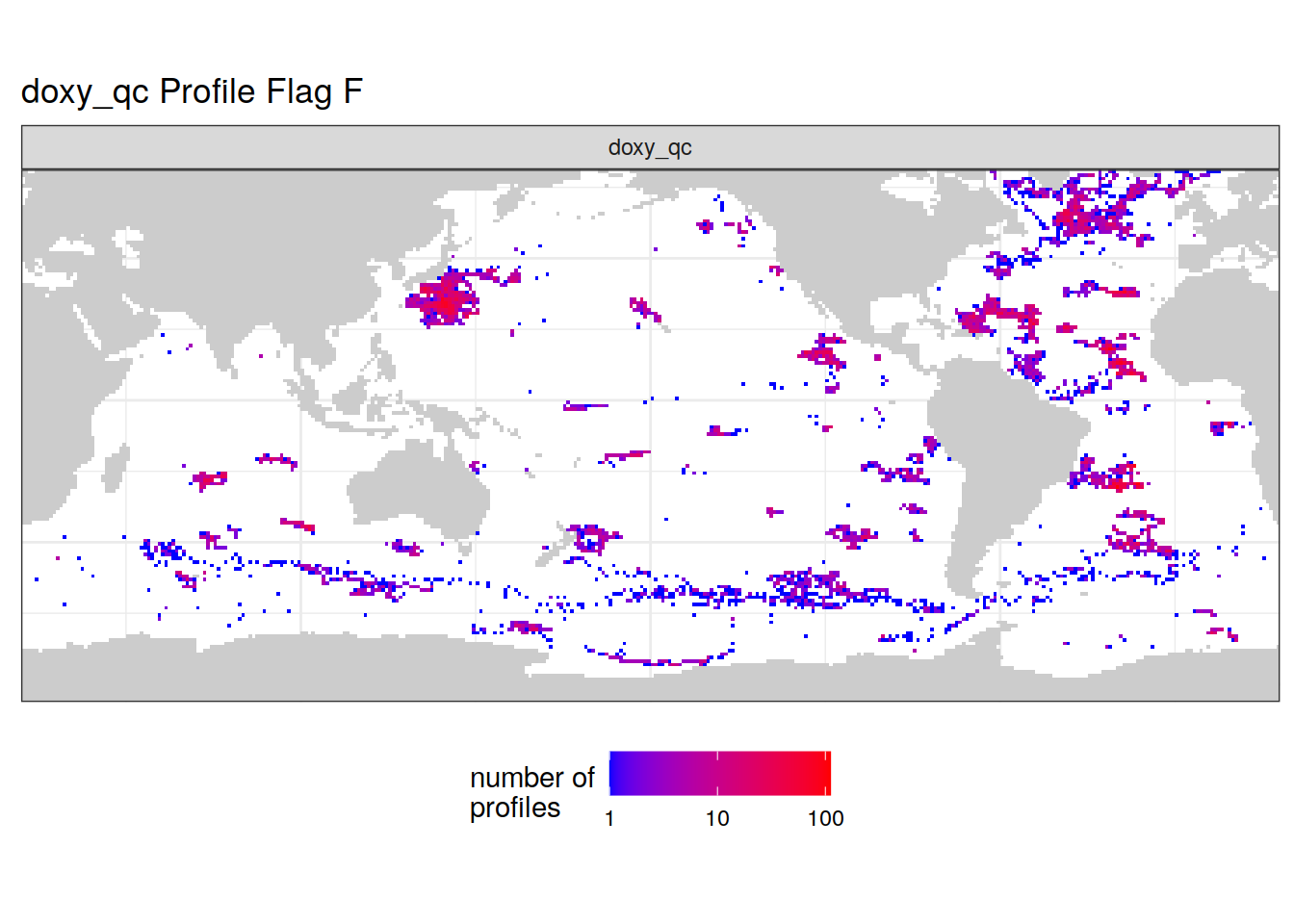The height and width of the screenshot is (924, 1294).
Task: Click the blue-to-red legend color bar
Action: tap(719, 773)
